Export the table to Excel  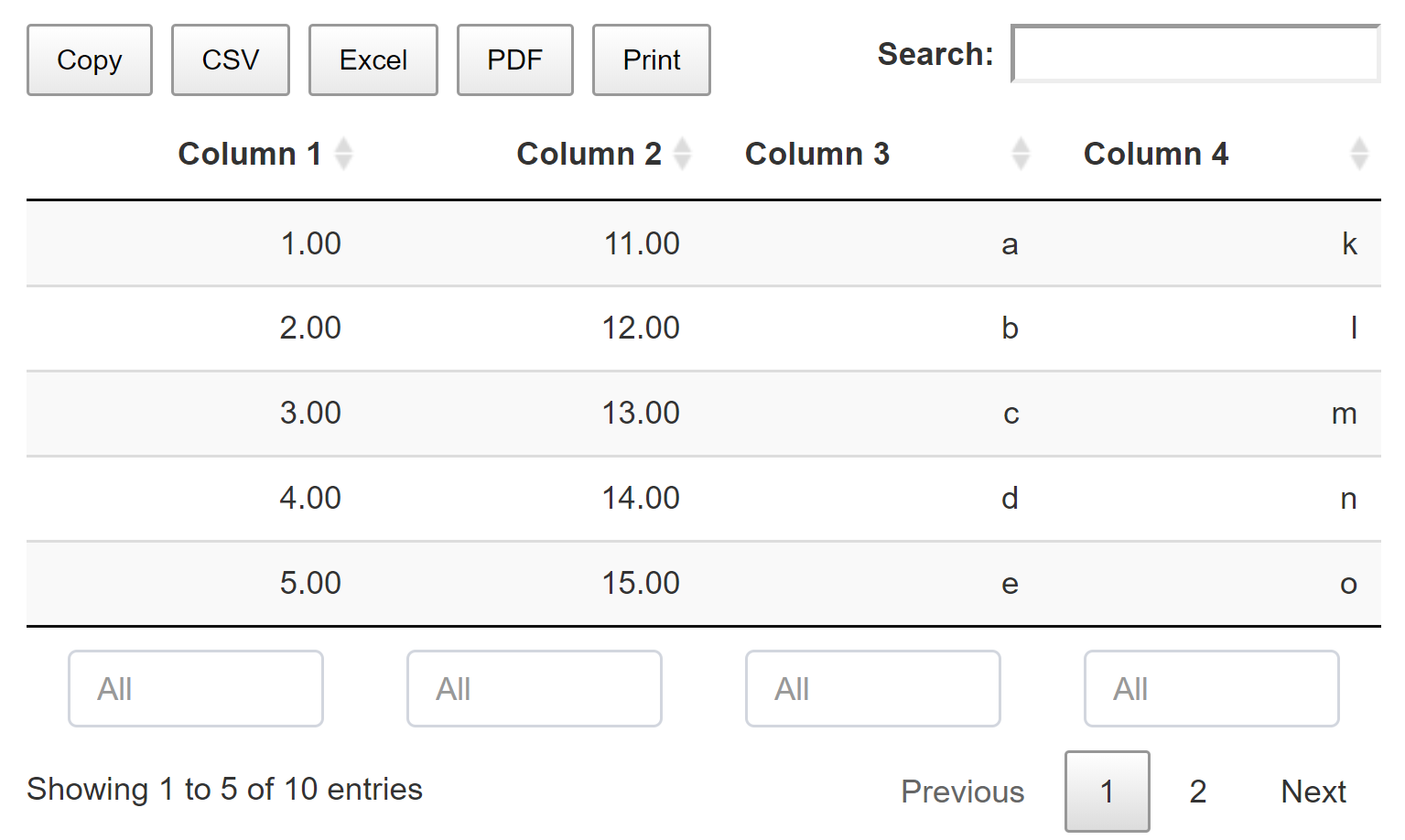373,59
